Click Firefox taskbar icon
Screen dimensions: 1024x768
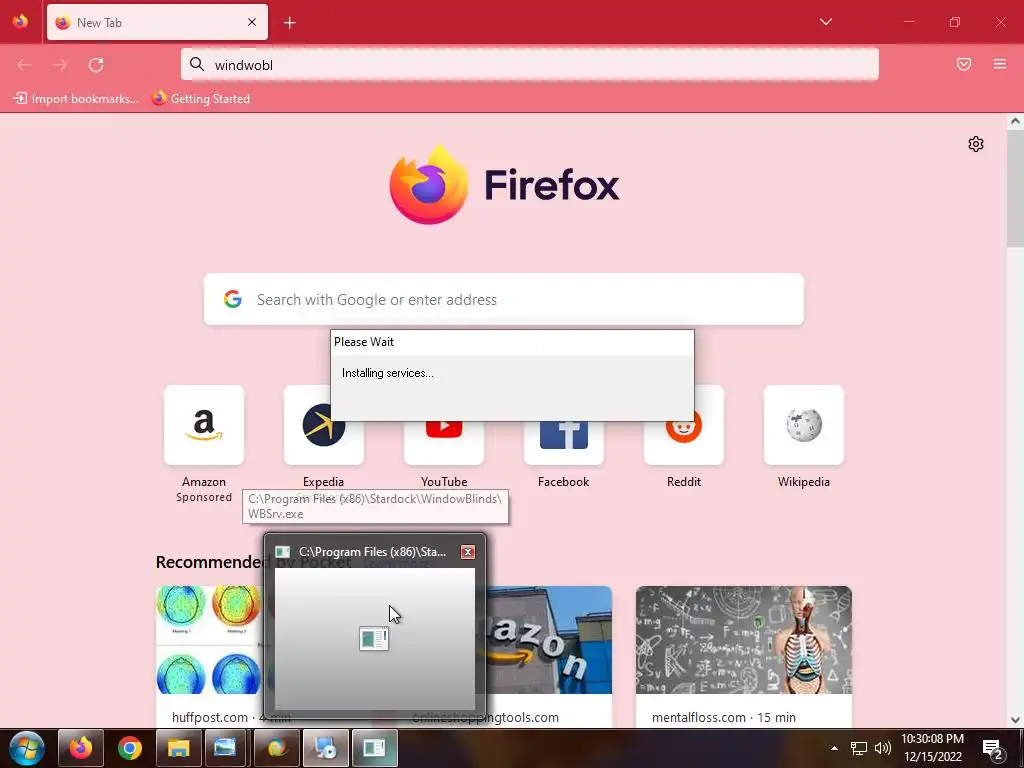coord(81,748)
